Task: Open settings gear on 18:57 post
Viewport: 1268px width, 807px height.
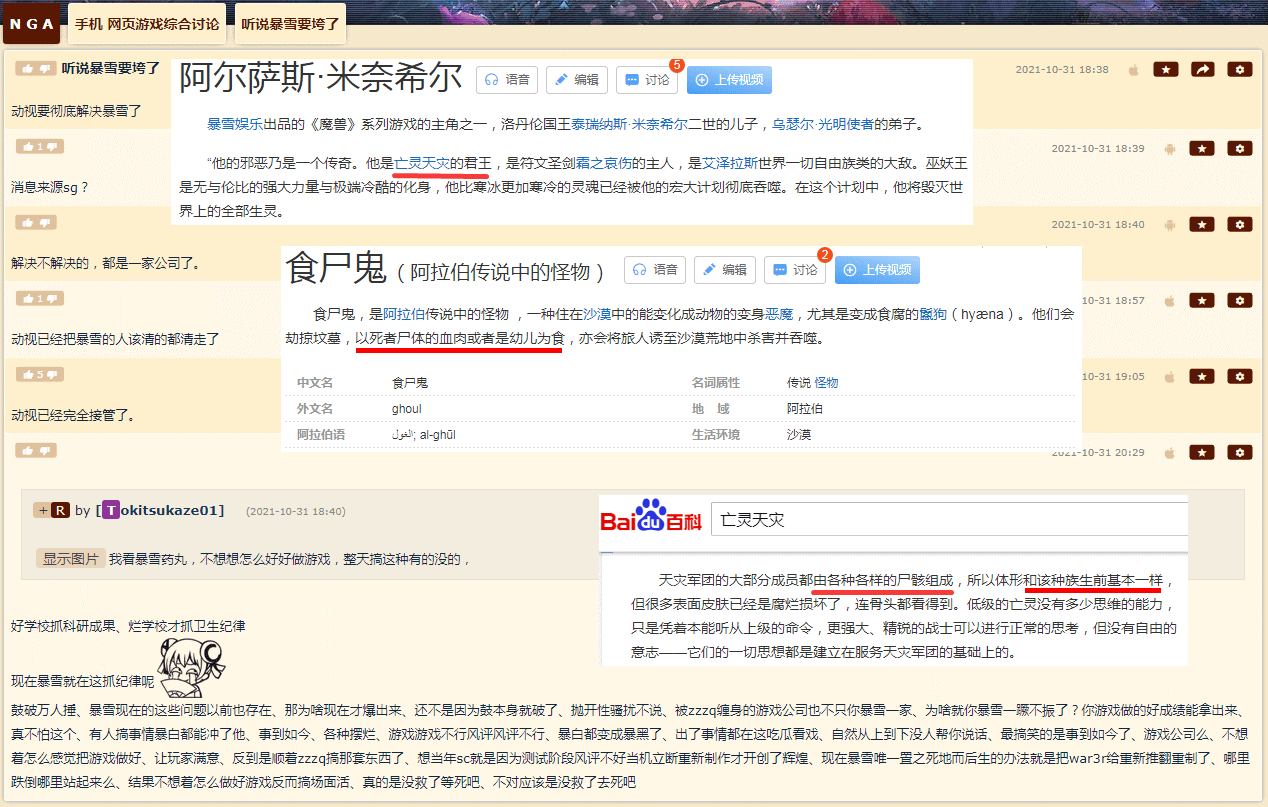Action: click(x=1240, y=300)
